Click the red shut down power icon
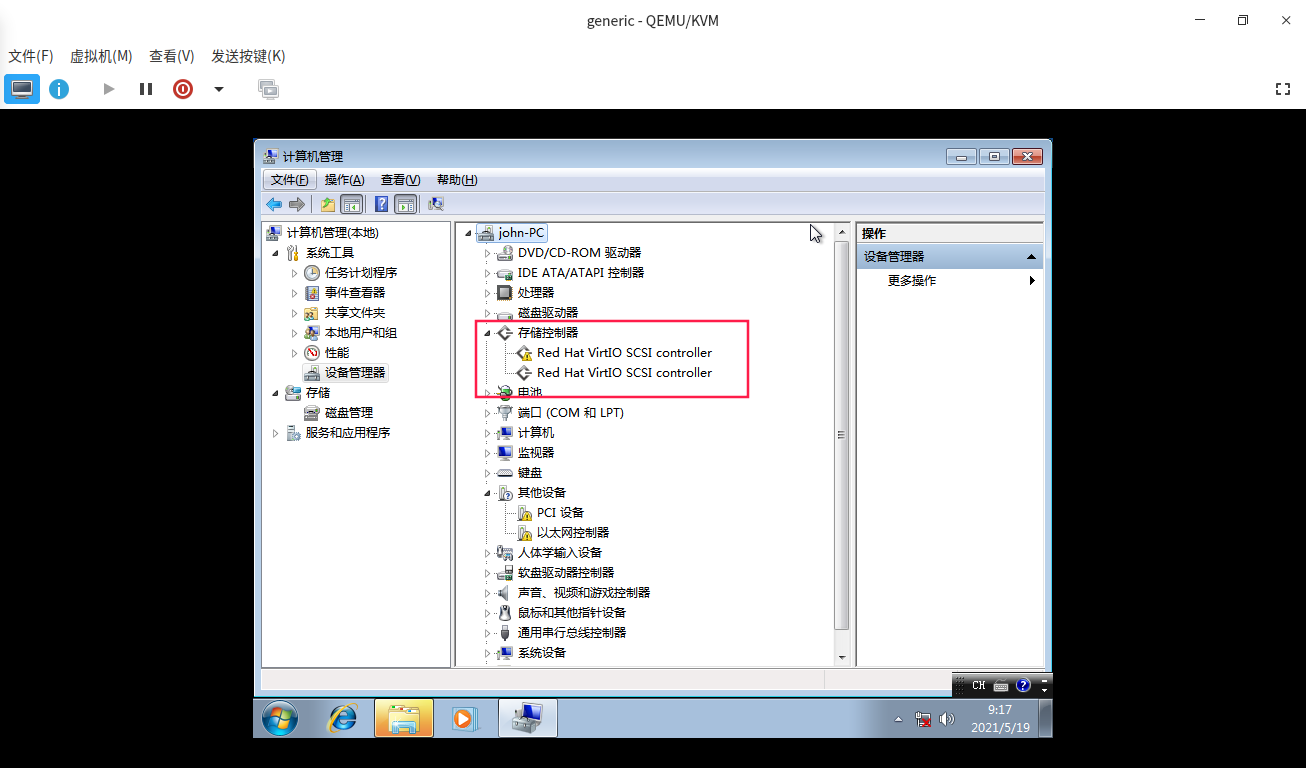This screenshot has width=1306, height=768. click(183, 89)
